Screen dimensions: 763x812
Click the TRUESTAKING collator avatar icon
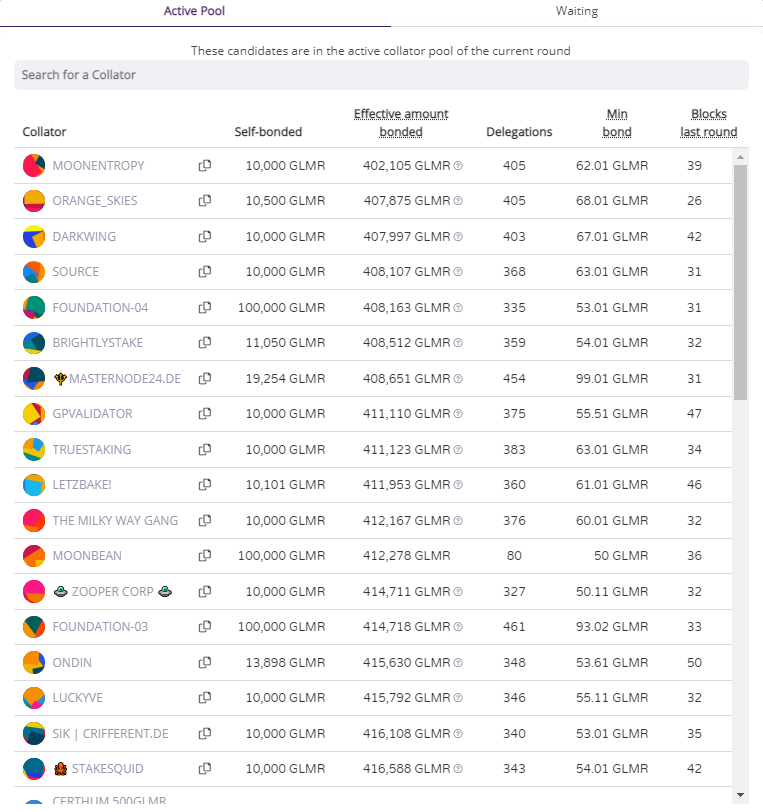(34, 450)
